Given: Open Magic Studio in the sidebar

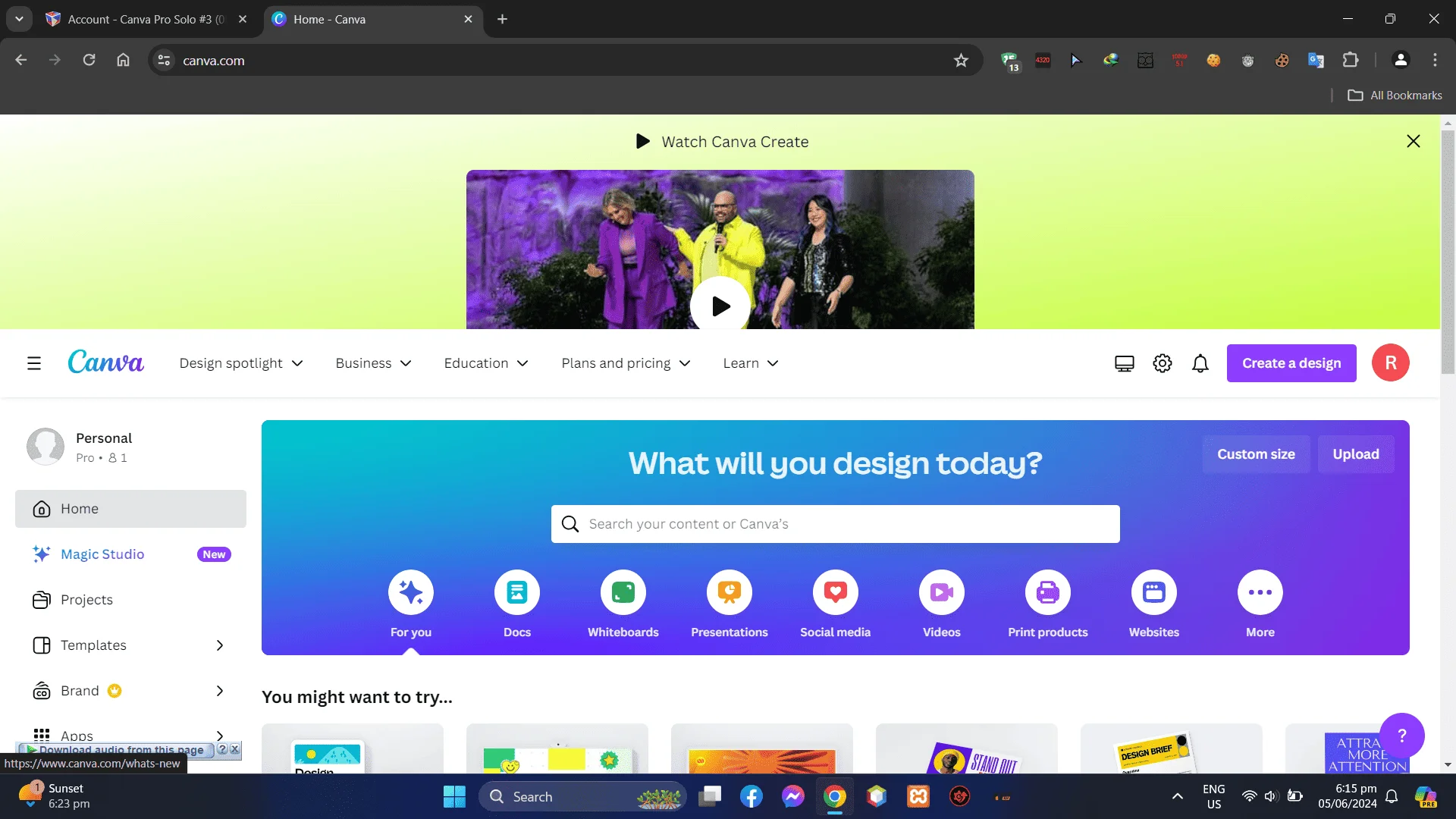Looking at the screenshot, I should tap(130, 554).
